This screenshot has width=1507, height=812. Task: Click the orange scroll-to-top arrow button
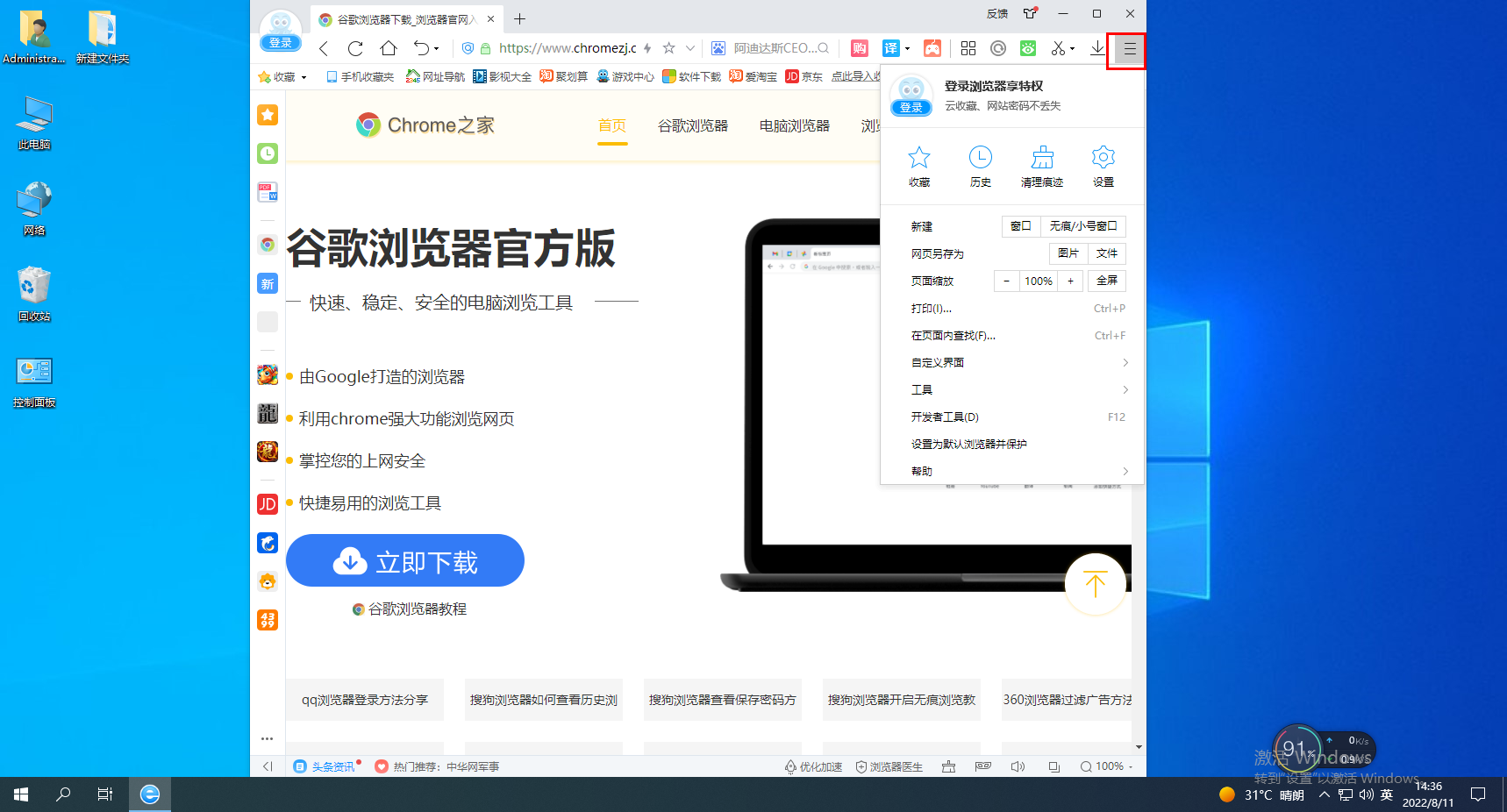pyautogui.click(x=1096, y=584)
